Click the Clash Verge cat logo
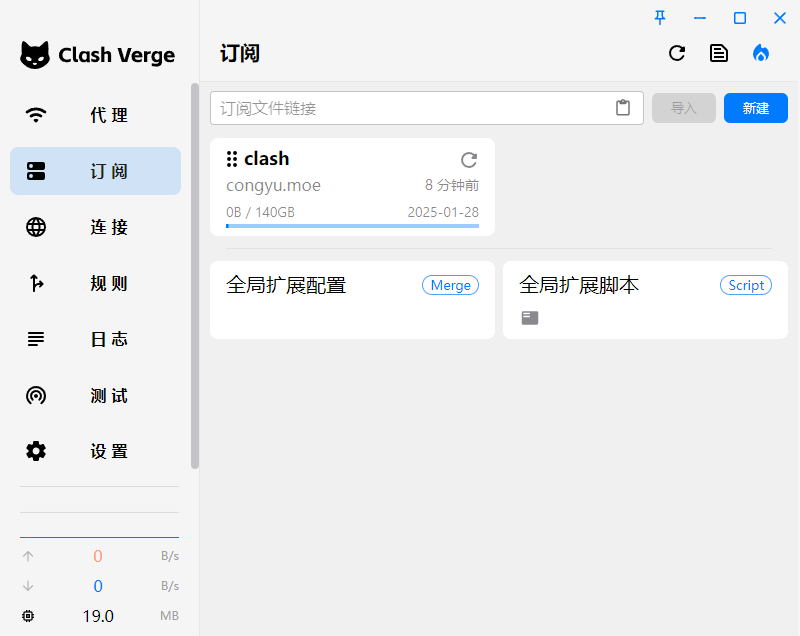Screen dimensions: 800x636 tap(35, 55)
